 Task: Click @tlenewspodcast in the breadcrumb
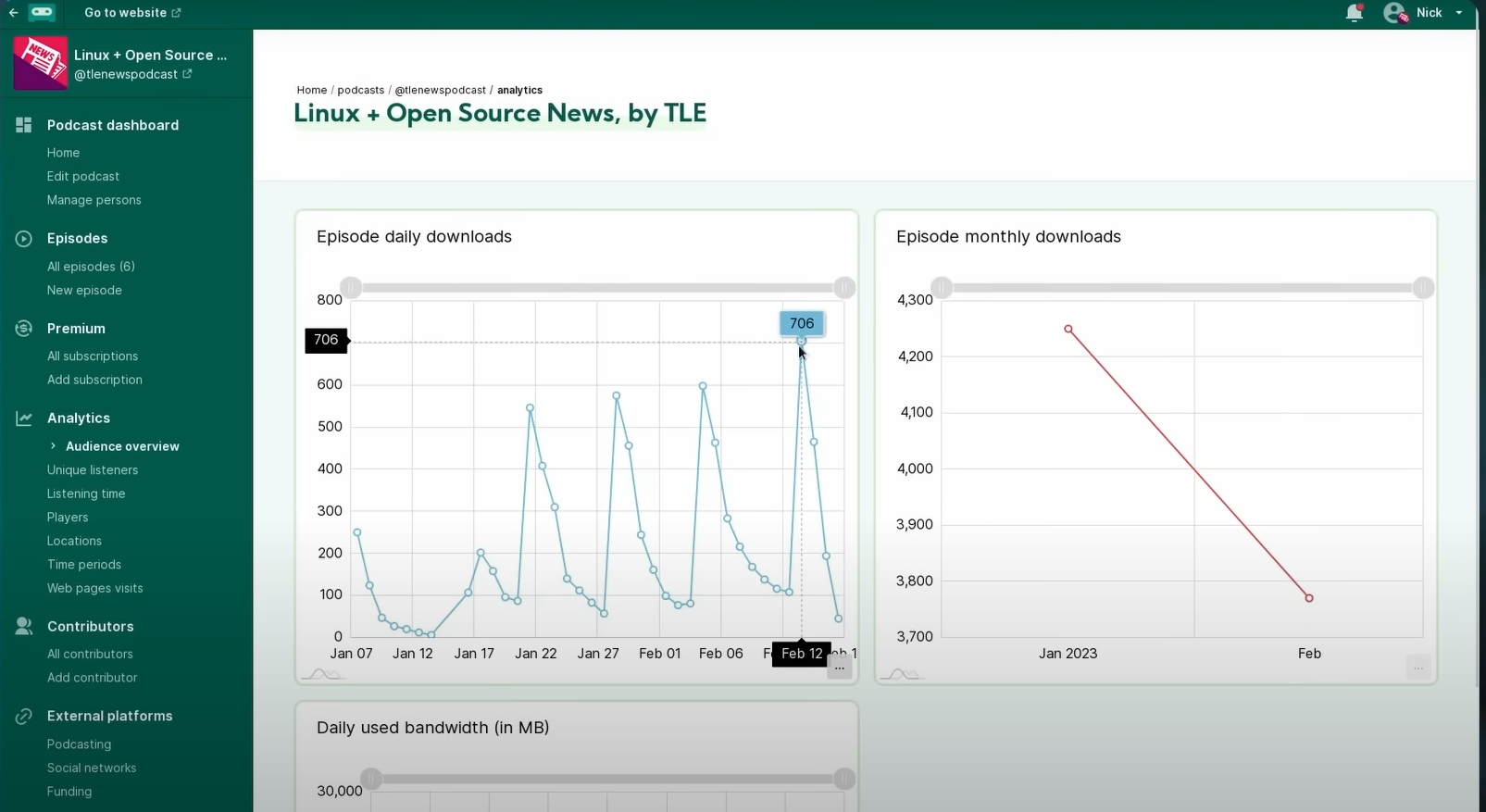pos(441,90)
